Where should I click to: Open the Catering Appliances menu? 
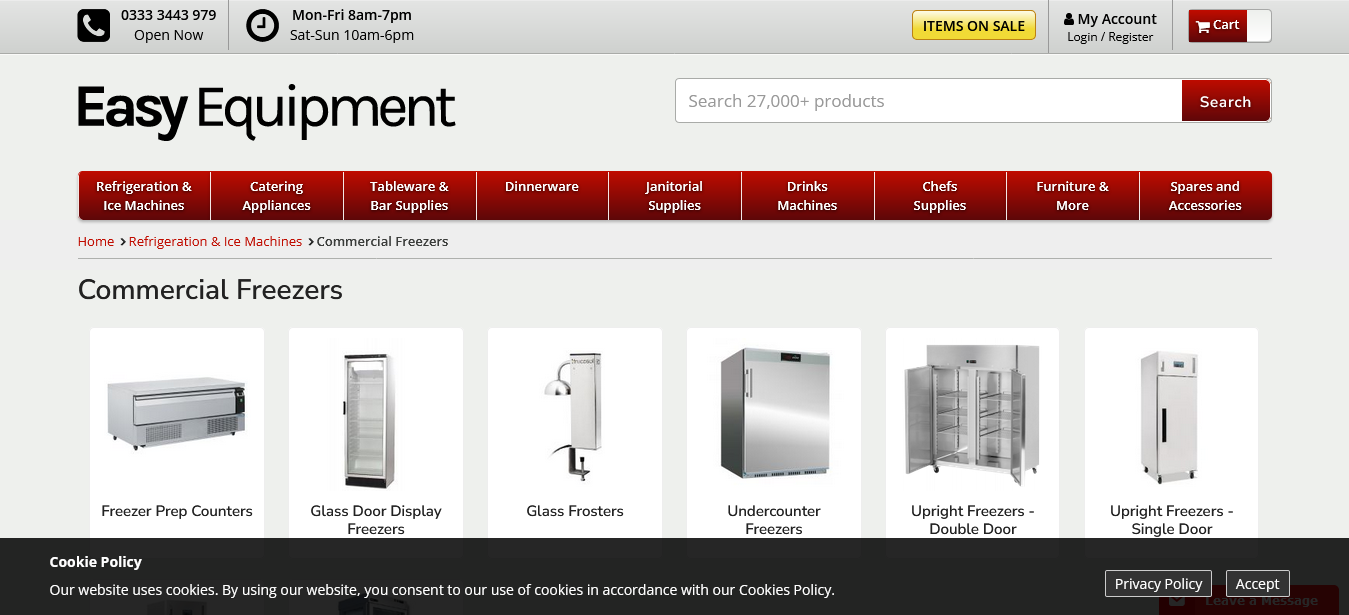pyautogui.click(x=277, y=196)
